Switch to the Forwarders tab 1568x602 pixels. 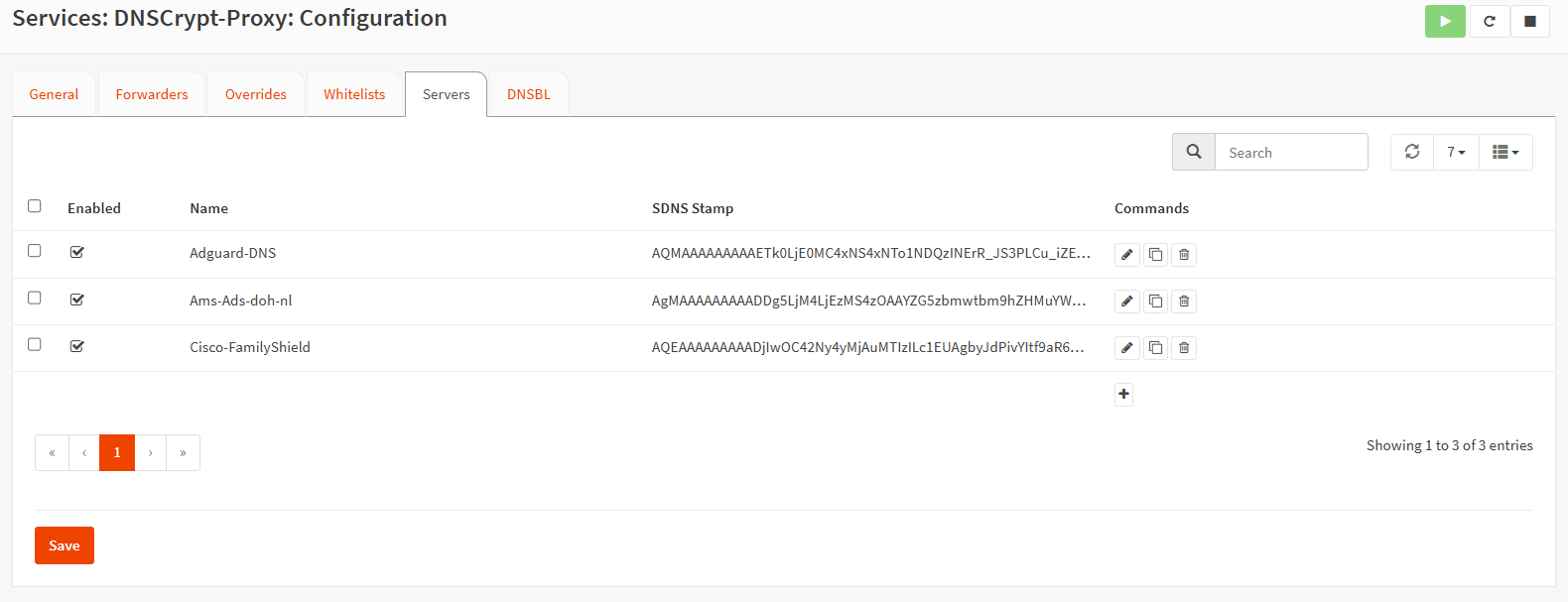pos(152,94)
